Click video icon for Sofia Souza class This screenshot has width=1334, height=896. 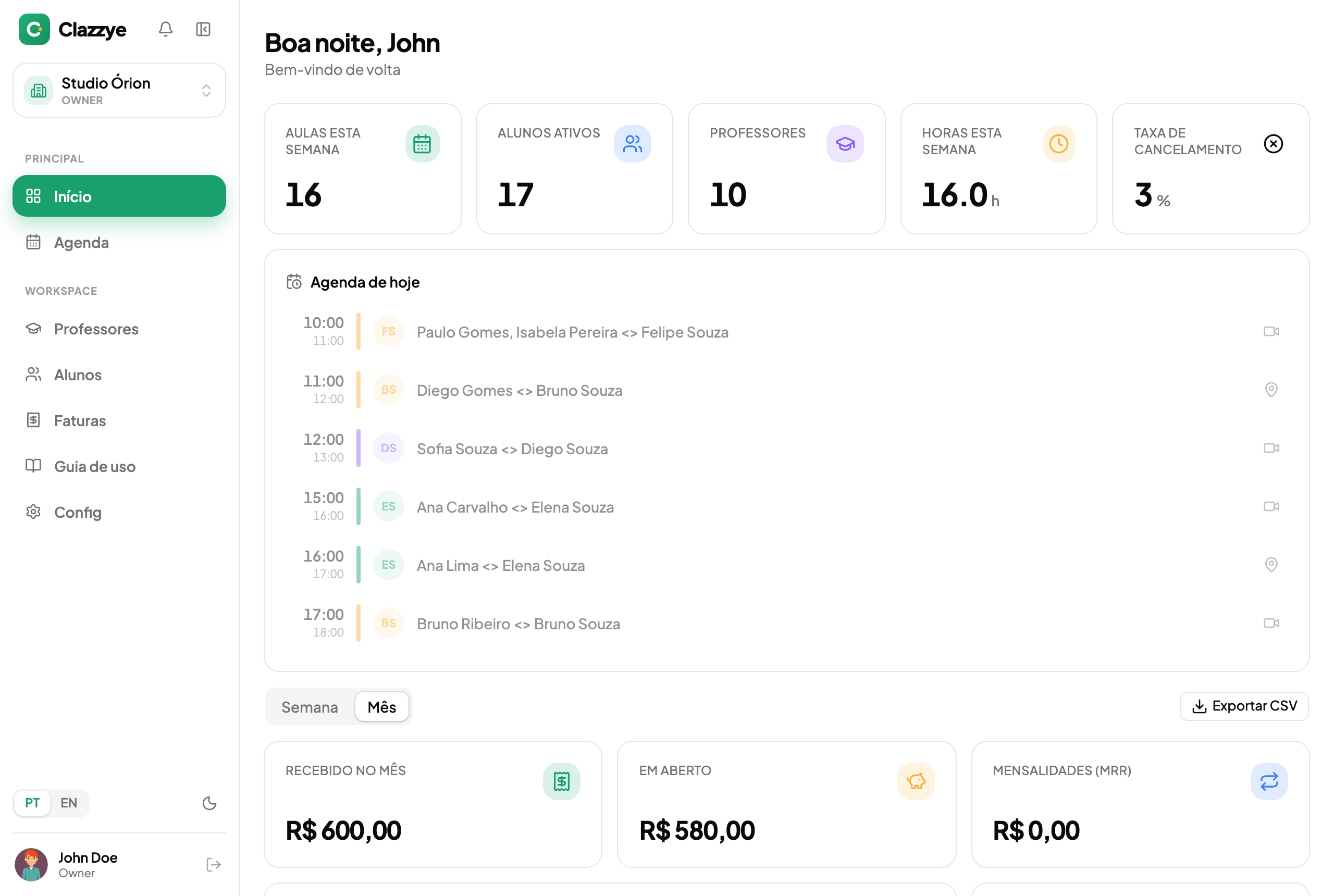click(1270, 448)
